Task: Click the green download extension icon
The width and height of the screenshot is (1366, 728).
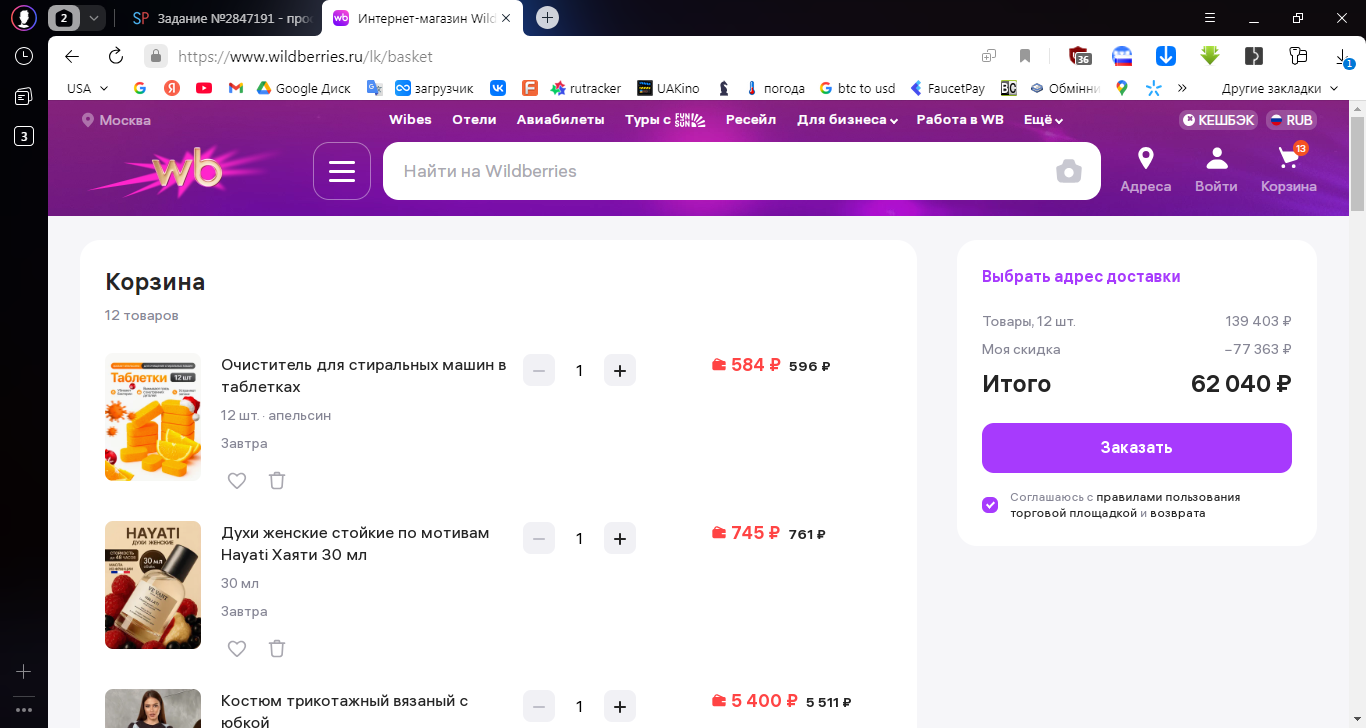Action: pyautogui.click(x=1210, y=56)
